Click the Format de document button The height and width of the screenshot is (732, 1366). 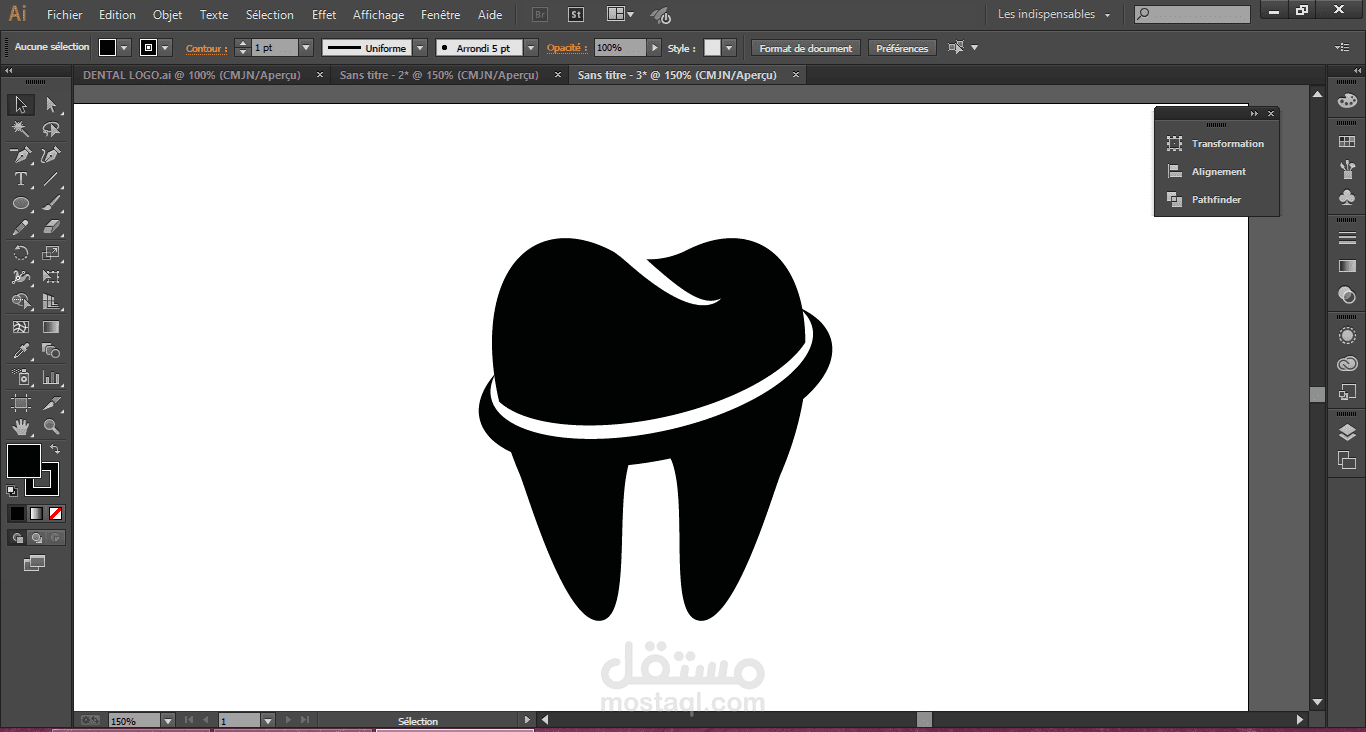pos(805,48)
